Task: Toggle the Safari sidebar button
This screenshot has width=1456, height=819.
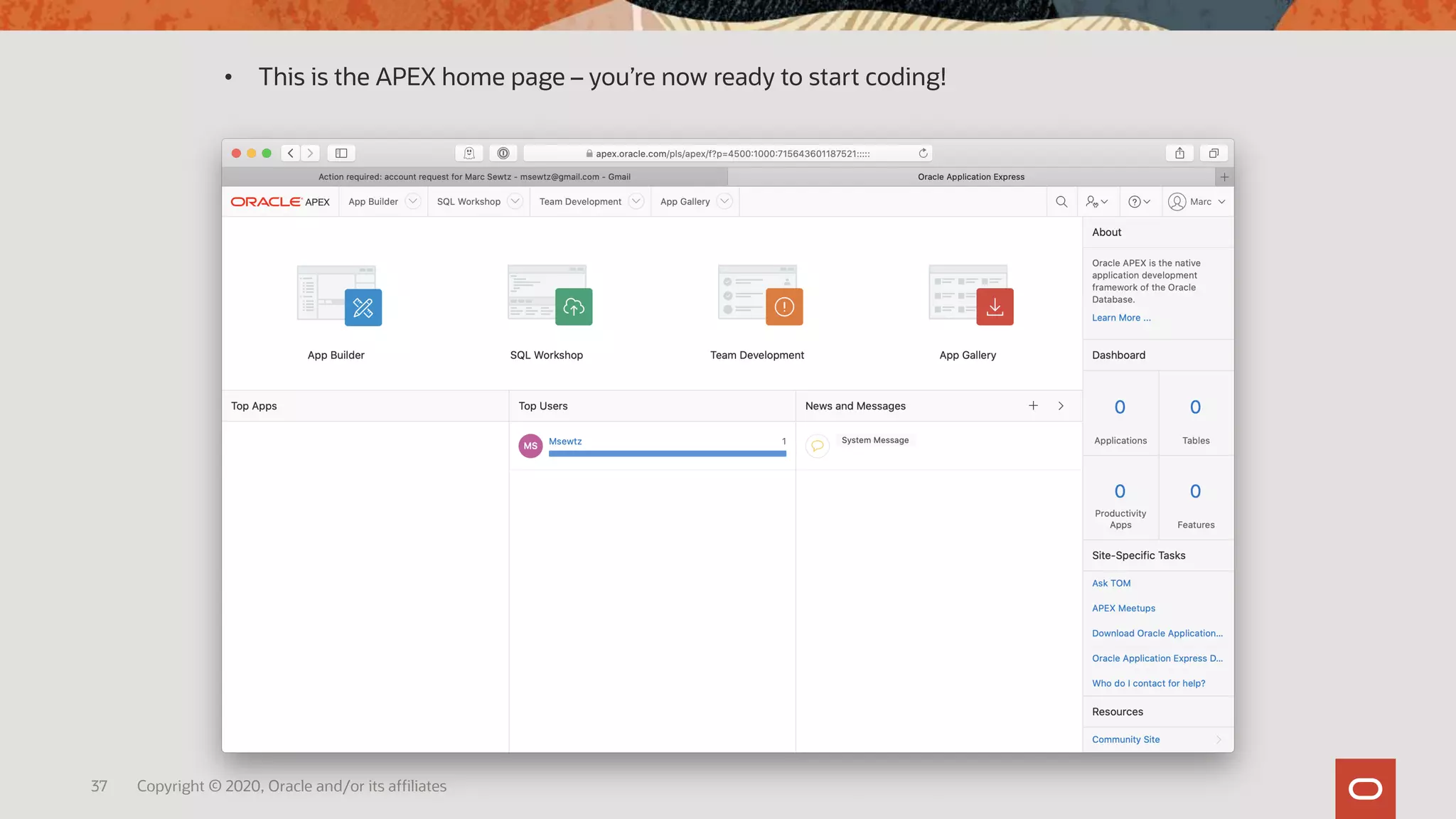Action: pos(341,153)
